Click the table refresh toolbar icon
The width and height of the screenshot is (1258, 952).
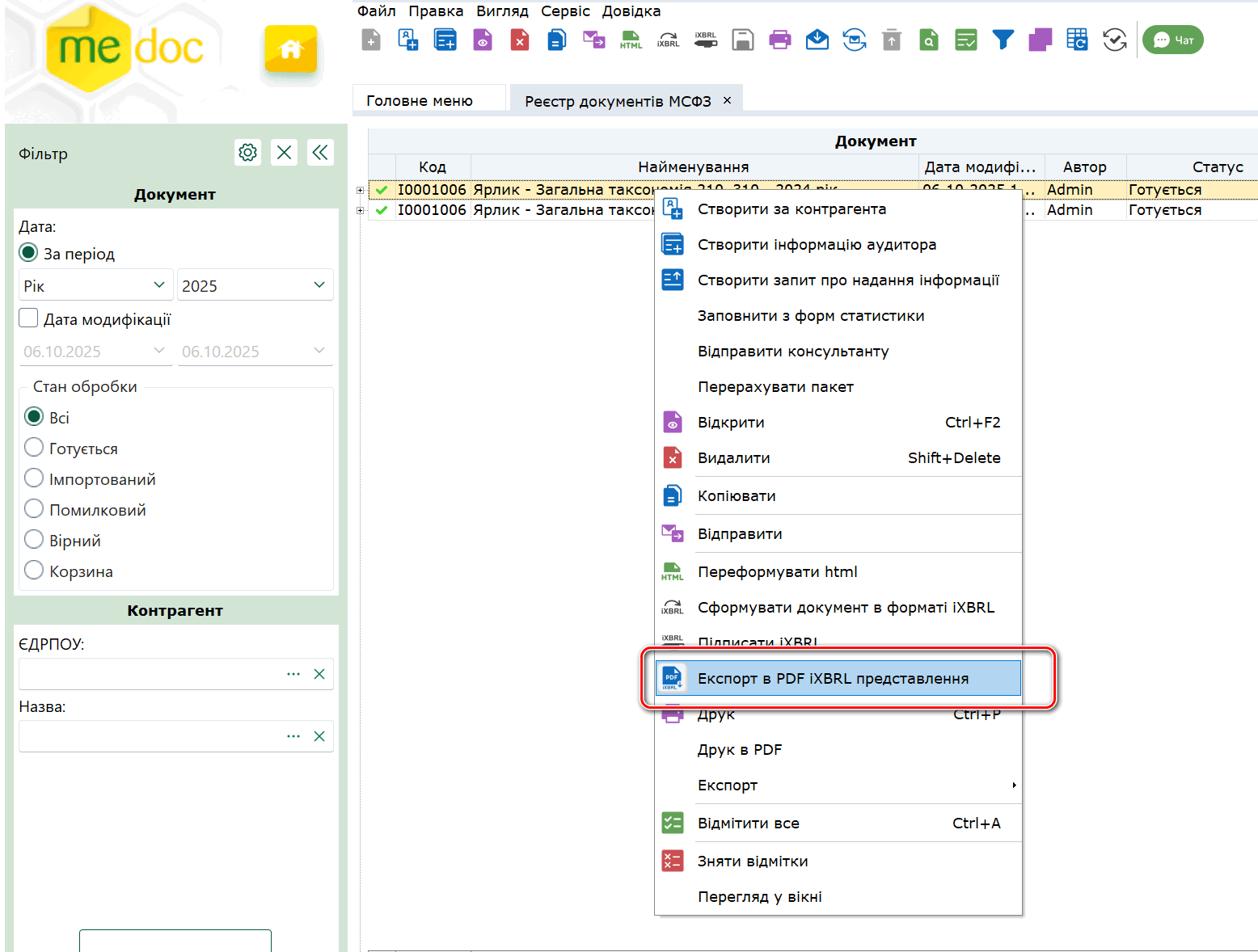click(1078, 40)
